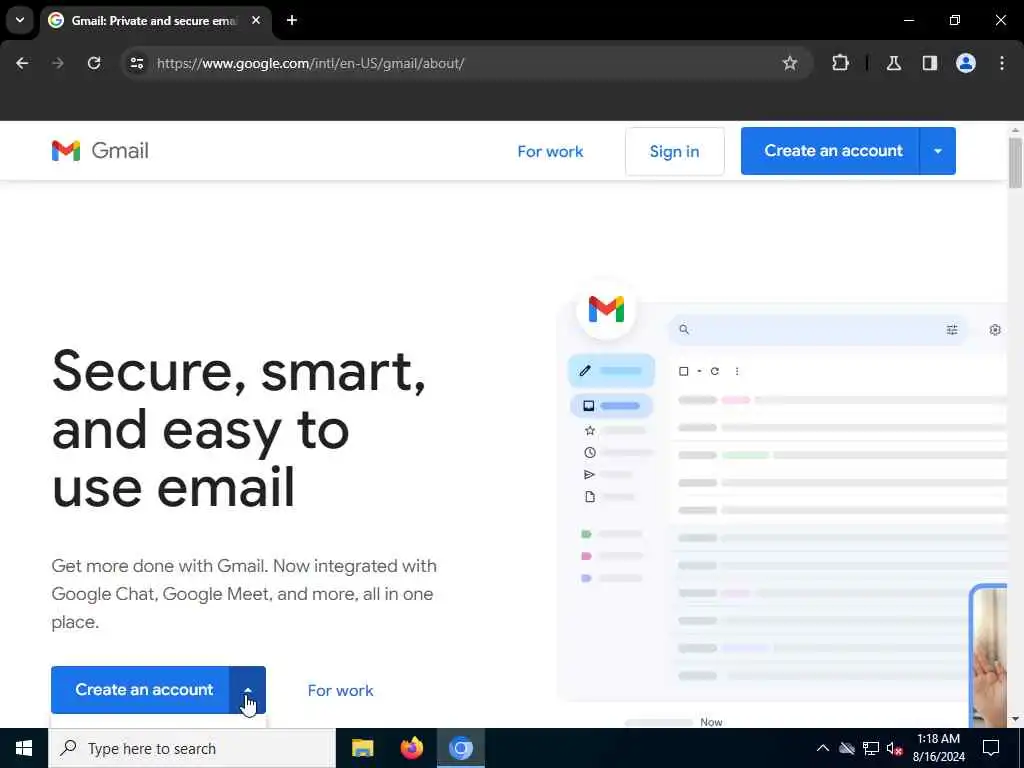Viewport: 1024px width, 768px height.
Task: Open a new tab with the plus button
Action: [292, 20]
